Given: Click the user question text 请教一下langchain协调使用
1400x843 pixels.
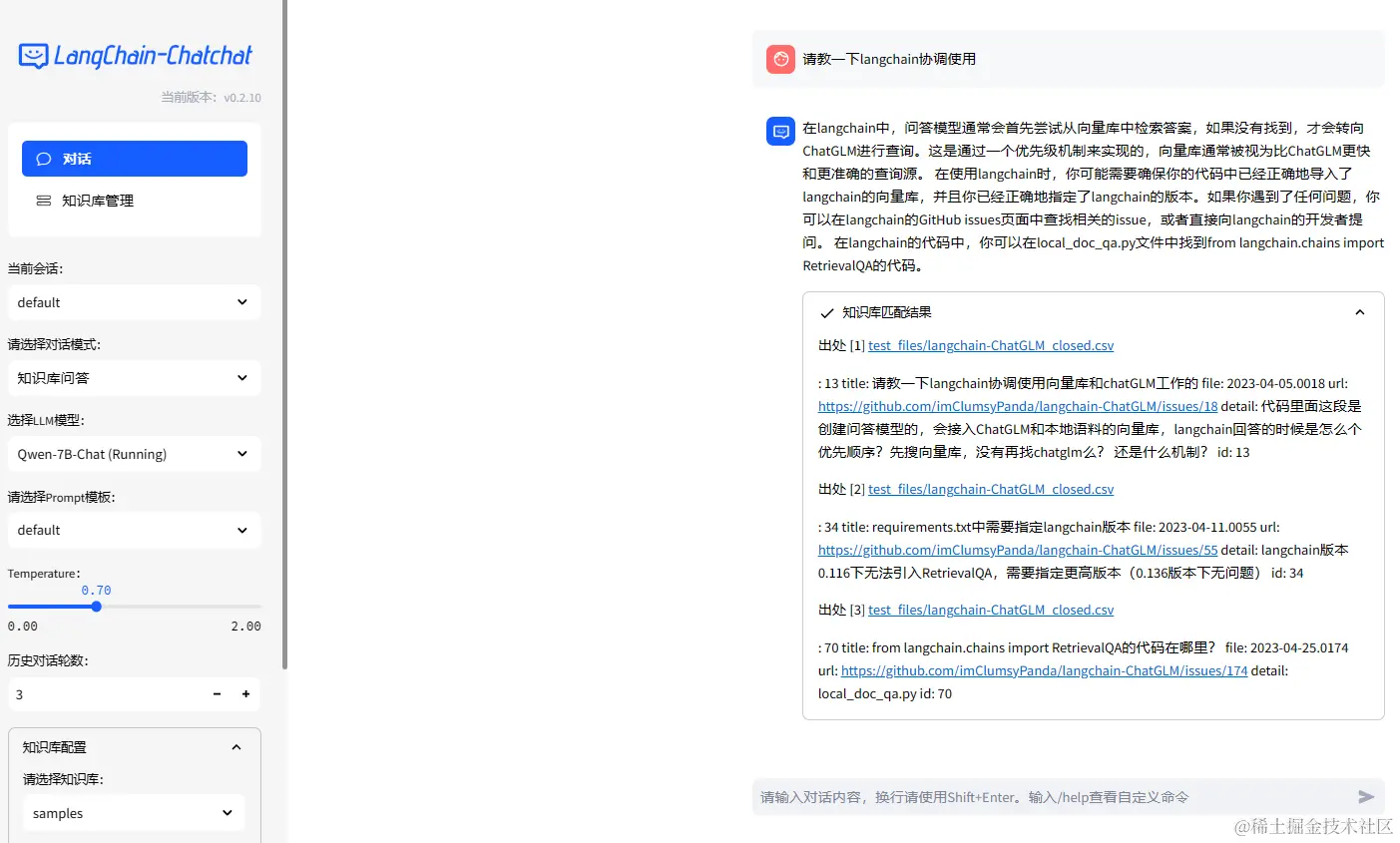Looking at the screenshot, I should [x=889, y=59].
